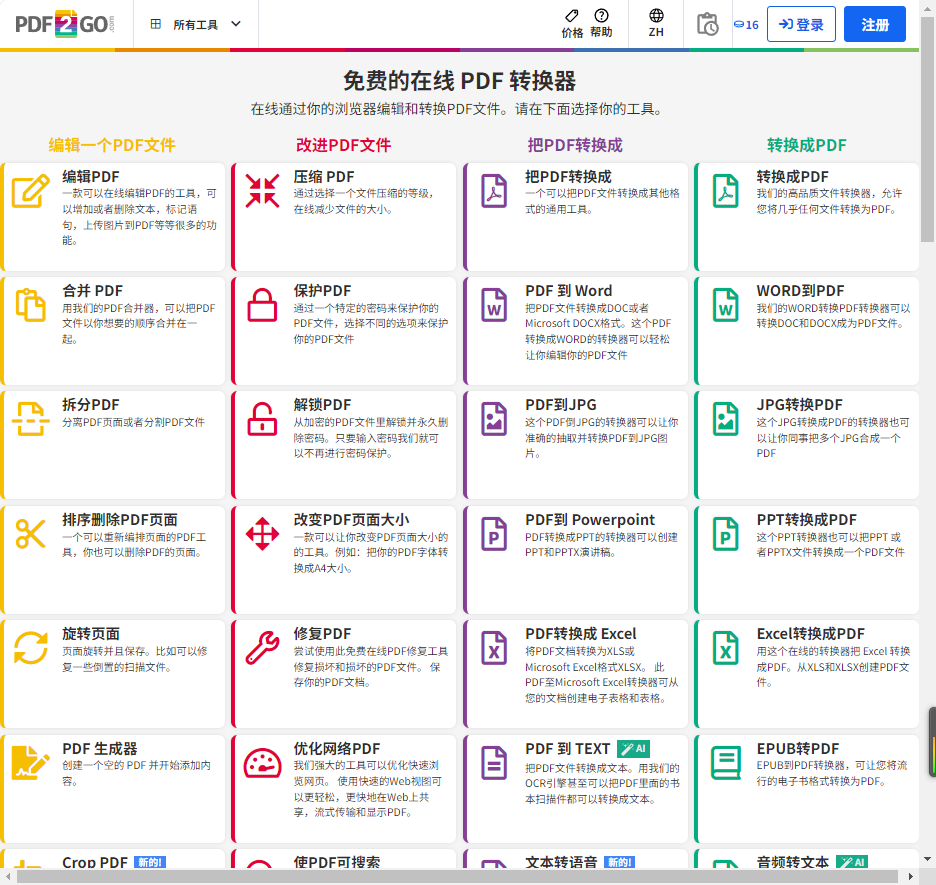Click the EPUB转PDF book icon

[x=725, y=762]
